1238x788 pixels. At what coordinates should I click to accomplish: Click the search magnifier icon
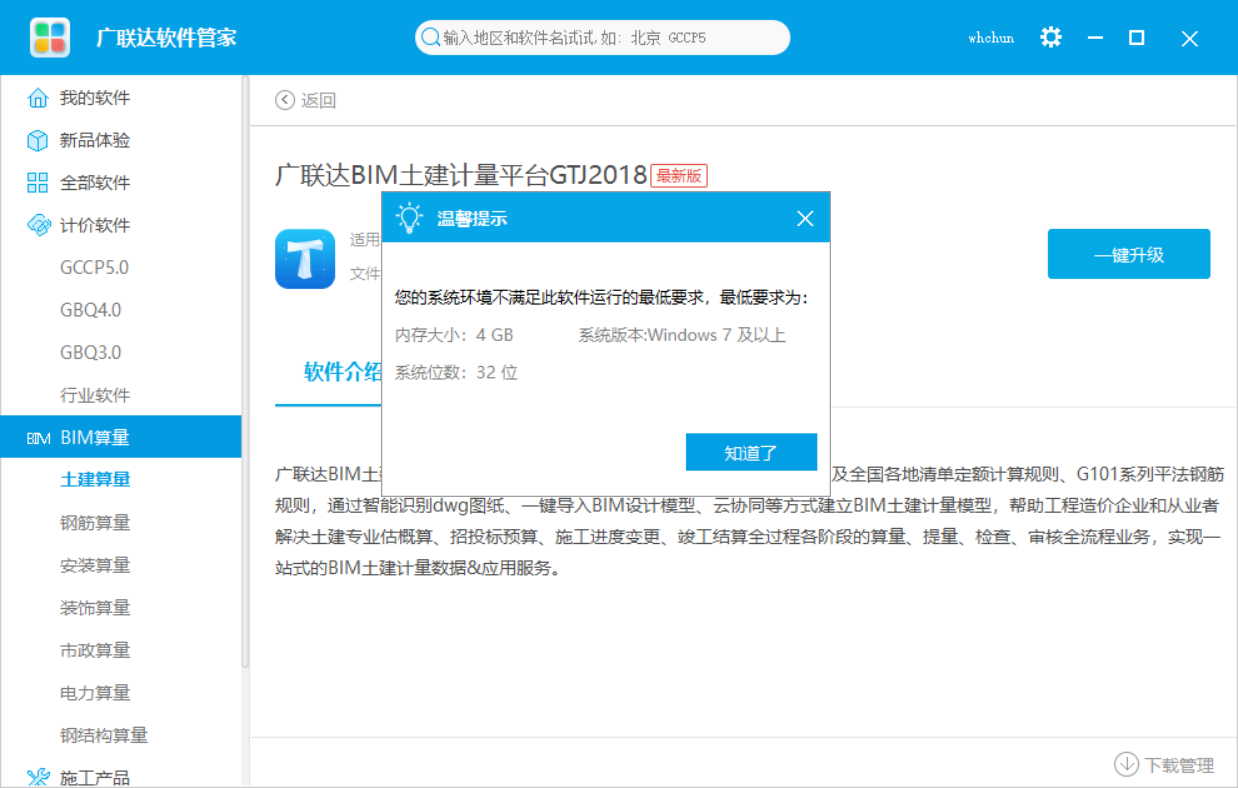[x=430, y=37]
